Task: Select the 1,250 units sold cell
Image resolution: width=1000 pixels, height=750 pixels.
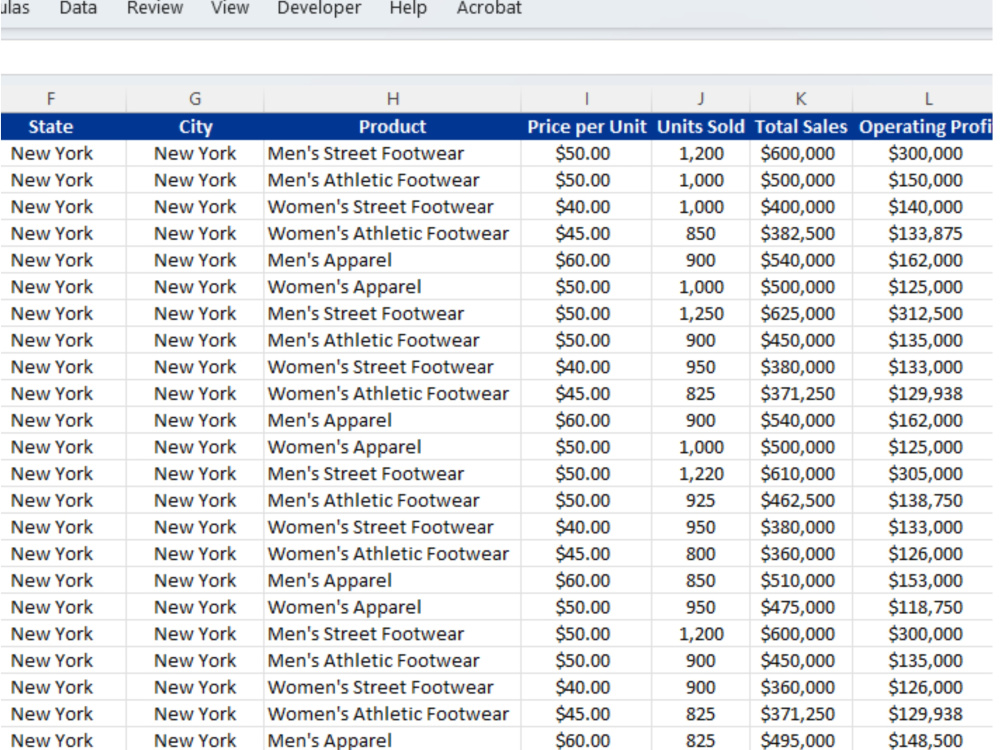Action: tap(701, 314)
